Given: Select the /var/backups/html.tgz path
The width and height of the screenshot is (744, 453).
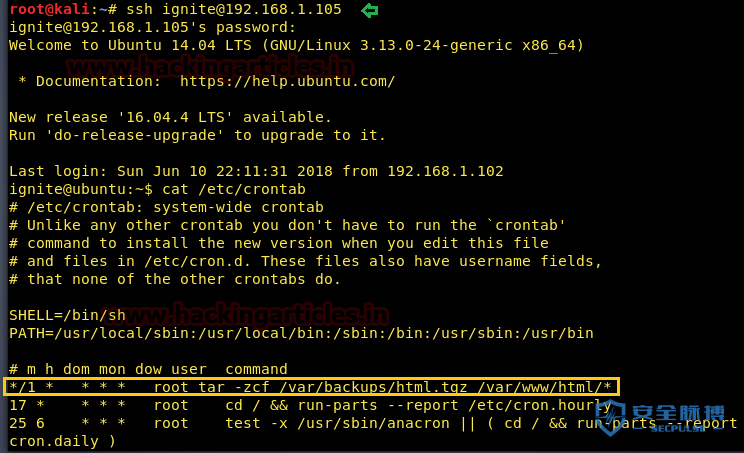Looking at the screenshot, I should [373, 387].
